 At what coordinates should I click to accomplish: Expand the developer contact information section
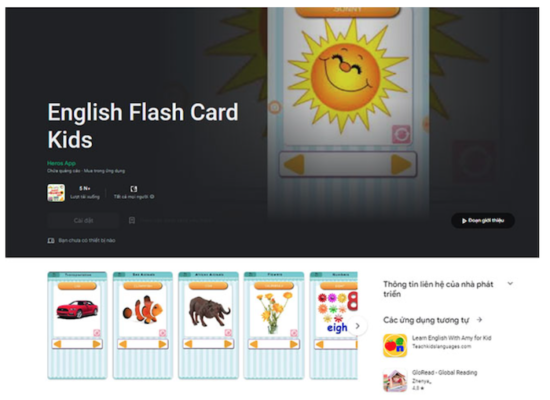coord(510,284)
